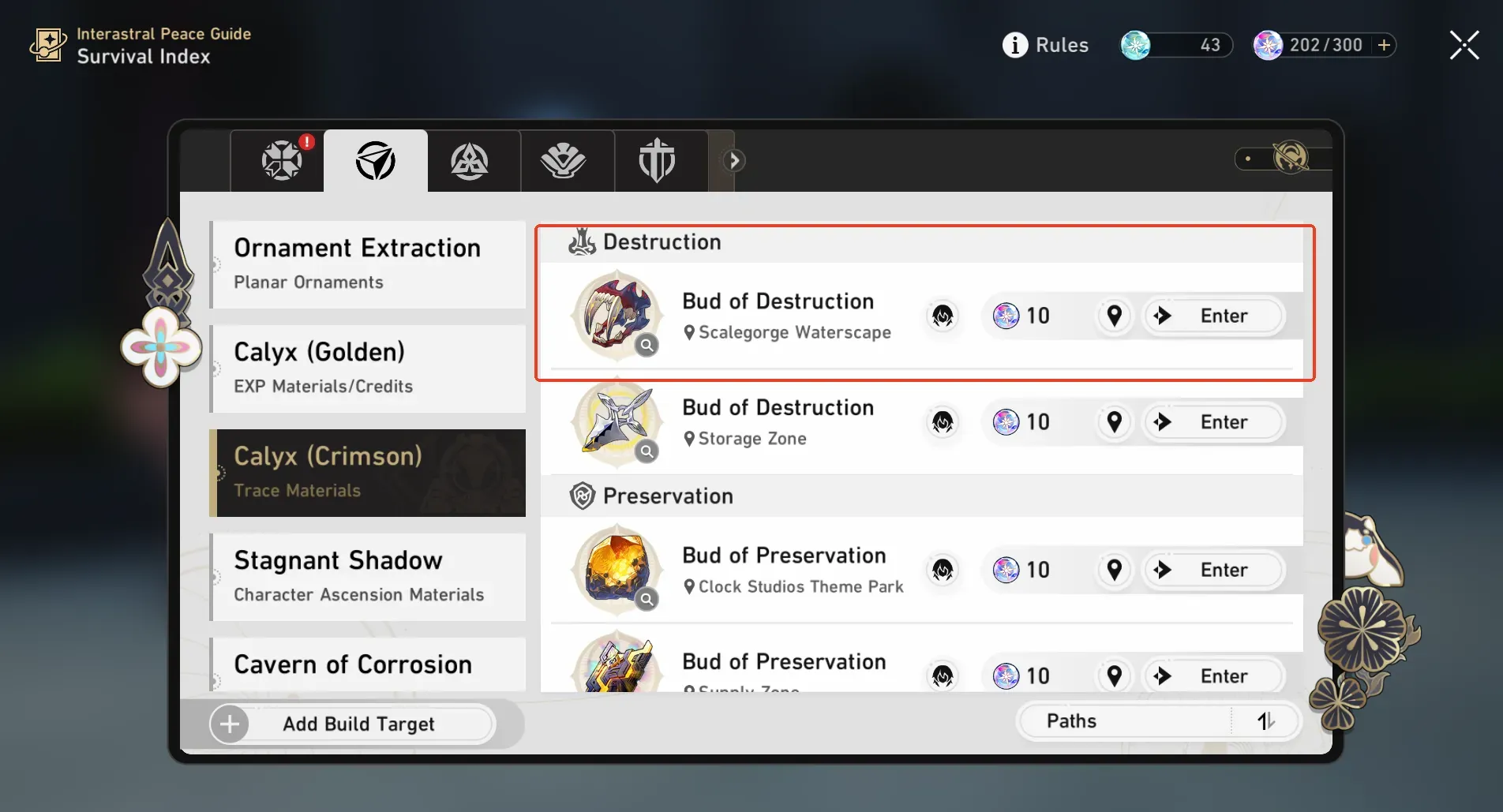The image size is (1503, 812).
Task: Click character icon beside Storage Zone bud
Action: tap(943, 422)
